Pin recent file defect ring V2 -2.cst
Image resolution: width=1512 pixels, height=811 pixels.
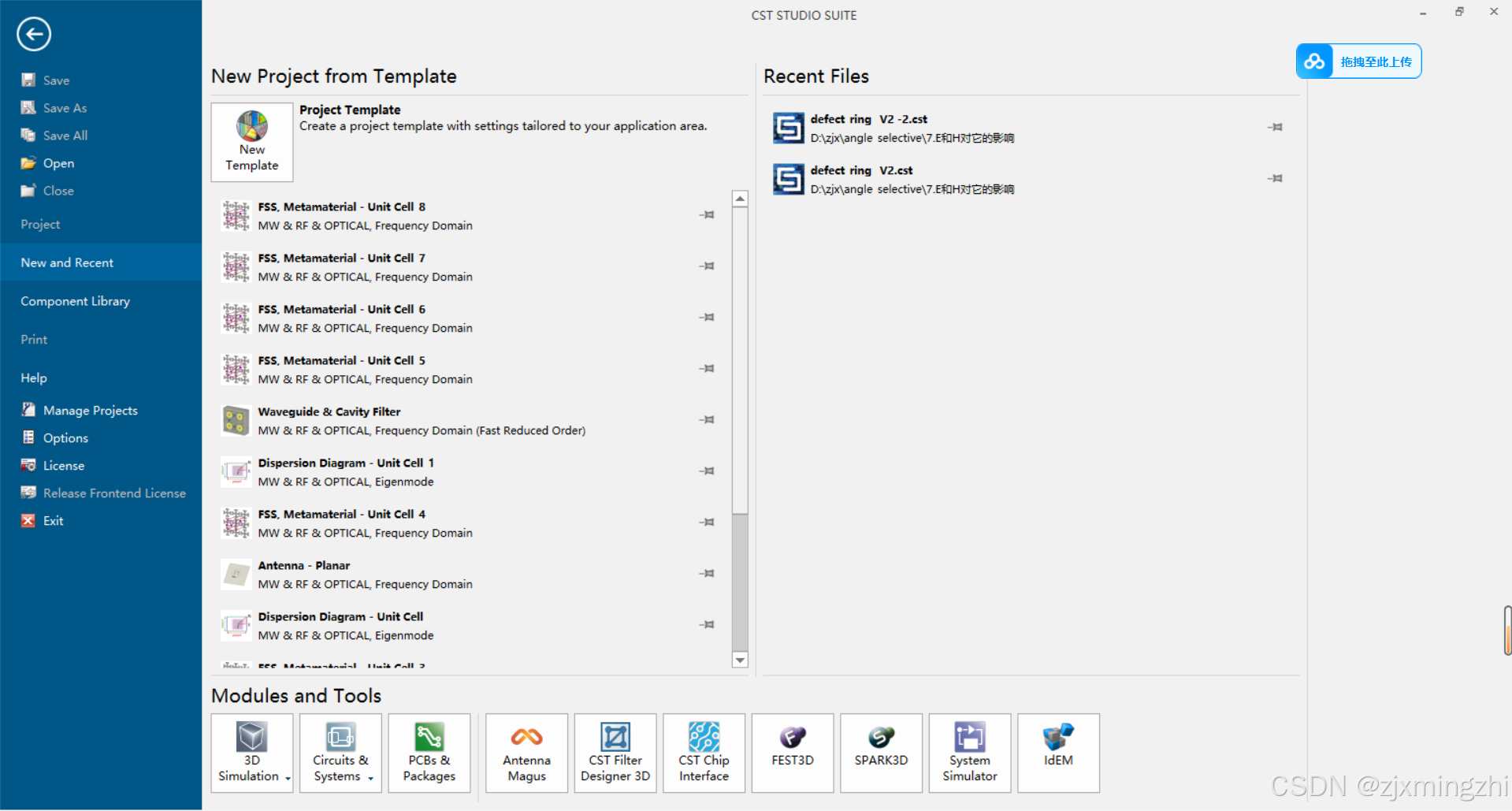click(x=1275, y=127)
